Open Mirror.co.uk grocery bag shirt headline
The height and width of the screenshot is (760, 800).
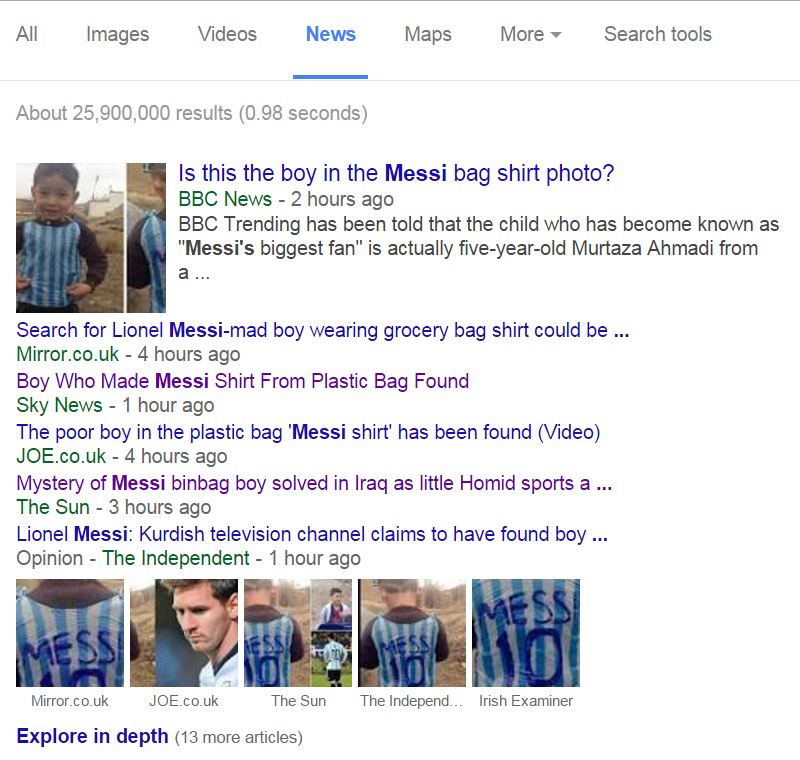(x=322, y=331)
